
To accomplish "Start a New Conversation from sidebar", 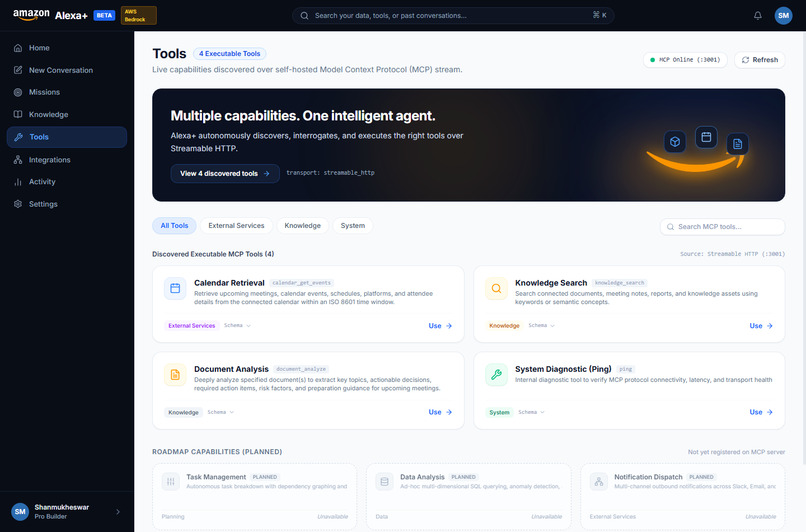I will 67,70.
